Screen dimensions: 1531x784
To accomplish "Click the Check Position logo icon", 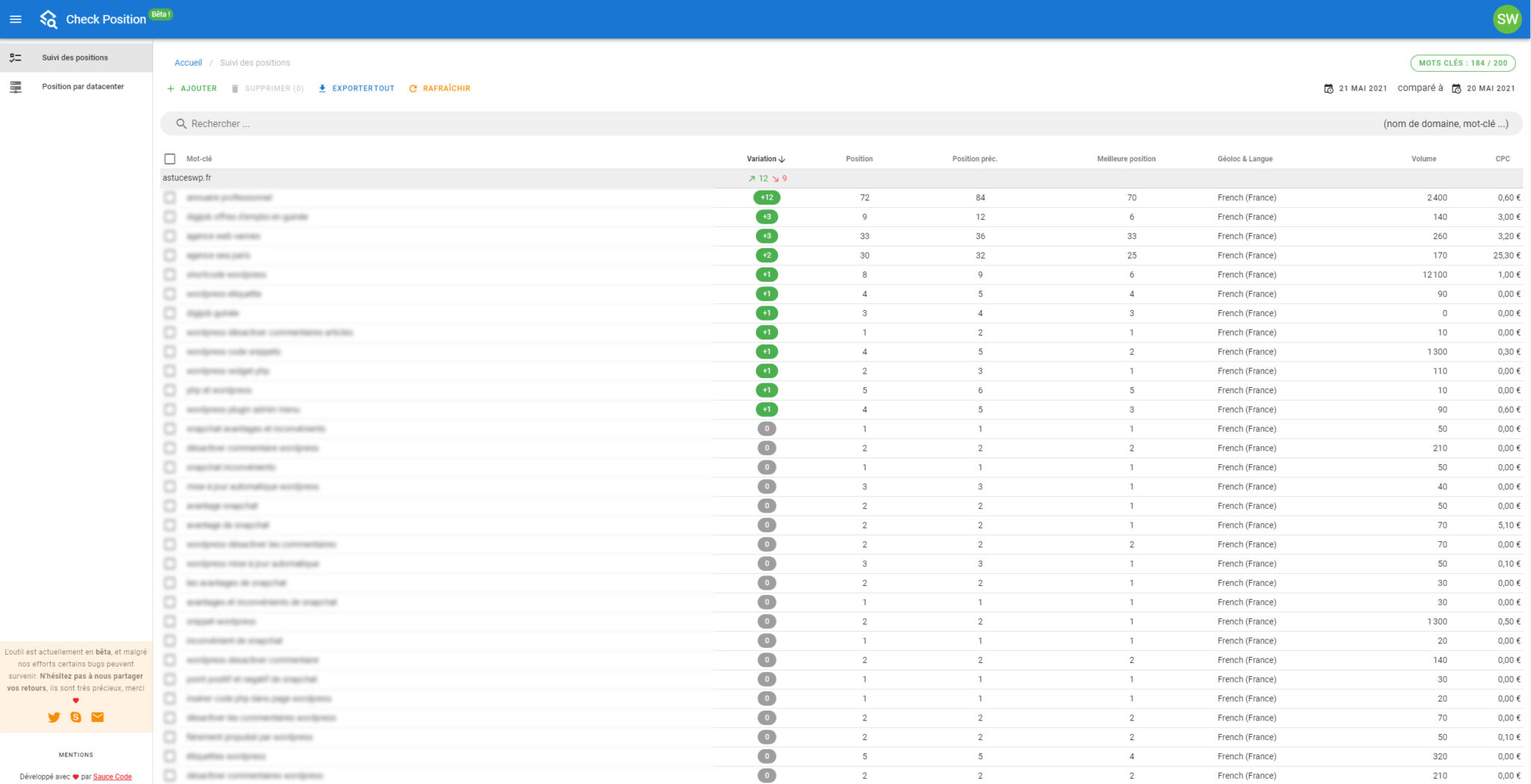I will coord(49,19).
